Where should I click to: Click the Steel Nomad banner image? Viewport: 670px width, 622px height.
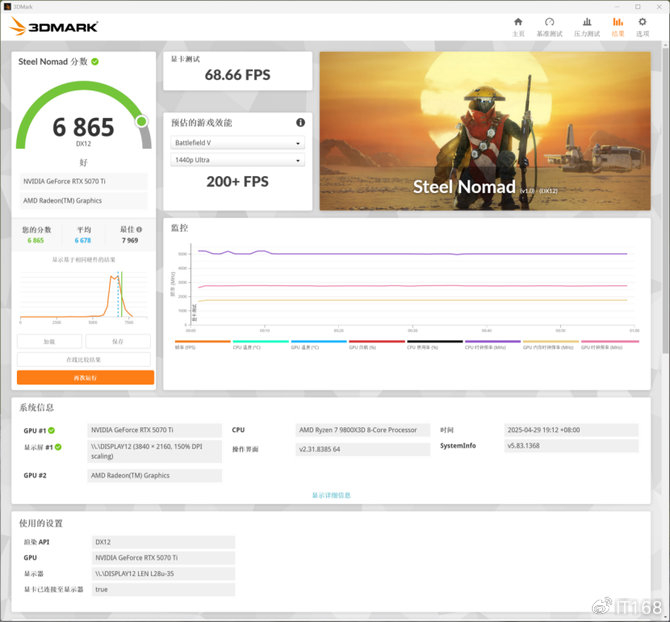[485, 131]
